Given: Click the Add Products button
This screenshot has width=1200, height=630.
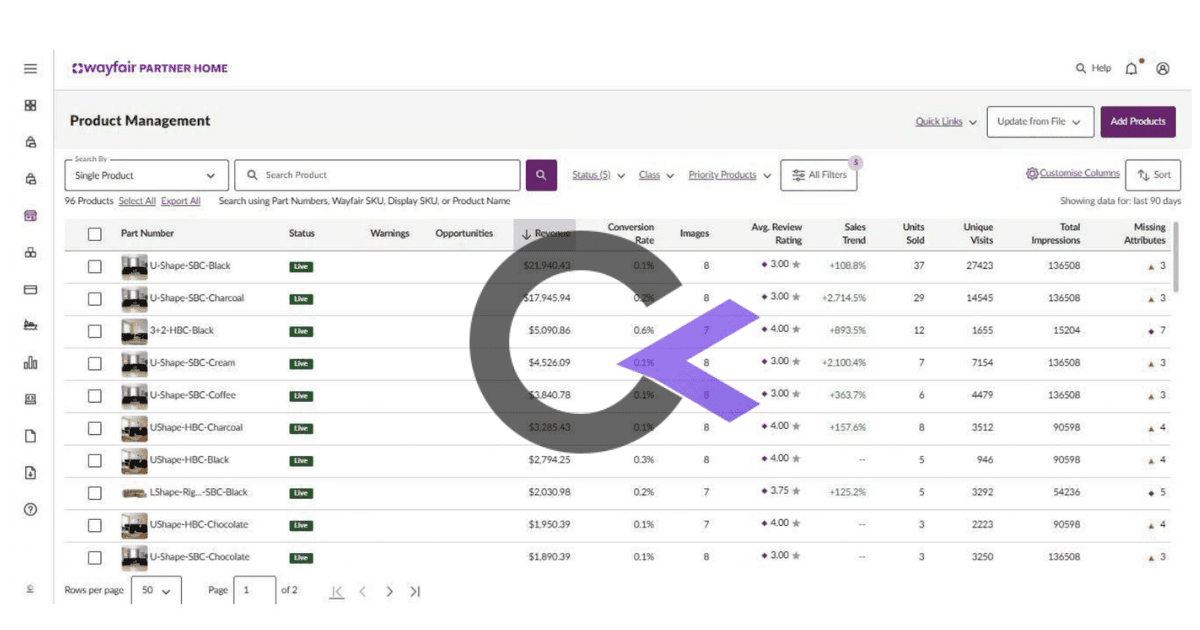Looking at the screenshot, I should pyautogui.click(x=1138, y=122).
